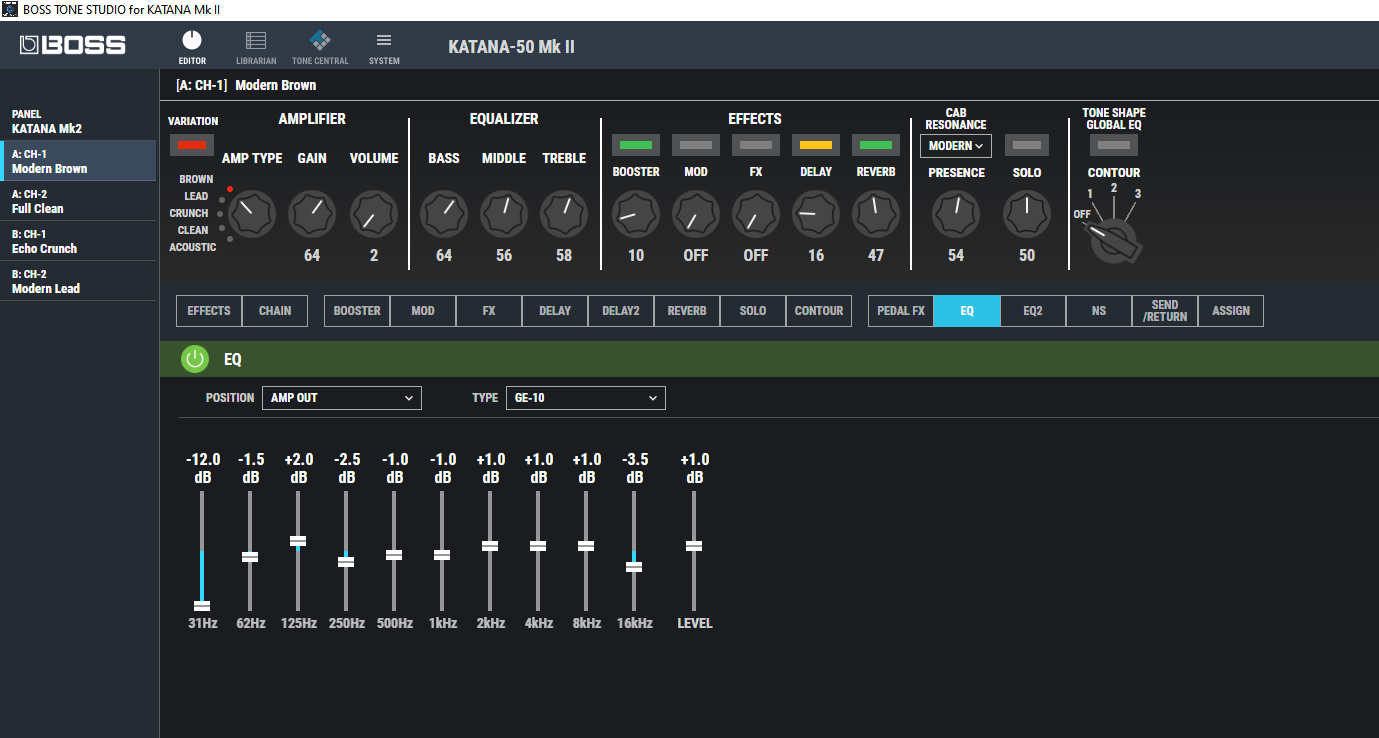The width and height of the screenshot is (1379, 738).
Task: Open the REVERB settings tab
Action: [687, 311]
